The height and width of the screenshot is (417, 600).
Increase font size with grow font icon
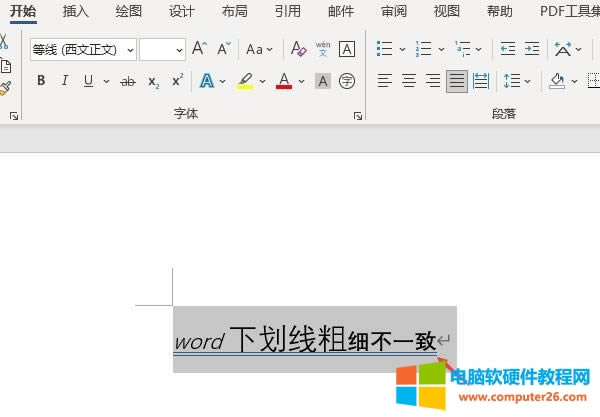[x=199, y=49]
